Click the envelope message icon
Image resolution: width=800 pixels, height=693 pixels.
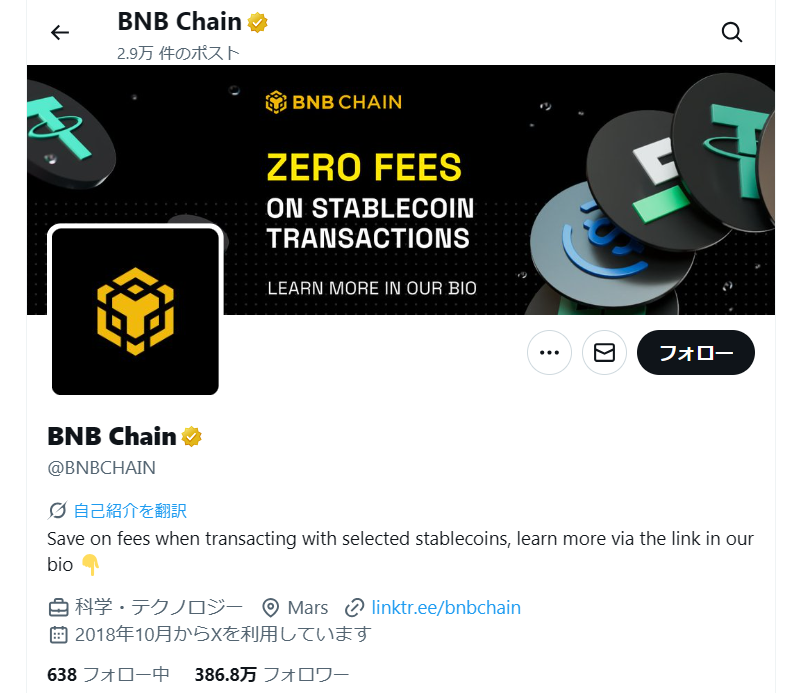click(x=604, y=353)
